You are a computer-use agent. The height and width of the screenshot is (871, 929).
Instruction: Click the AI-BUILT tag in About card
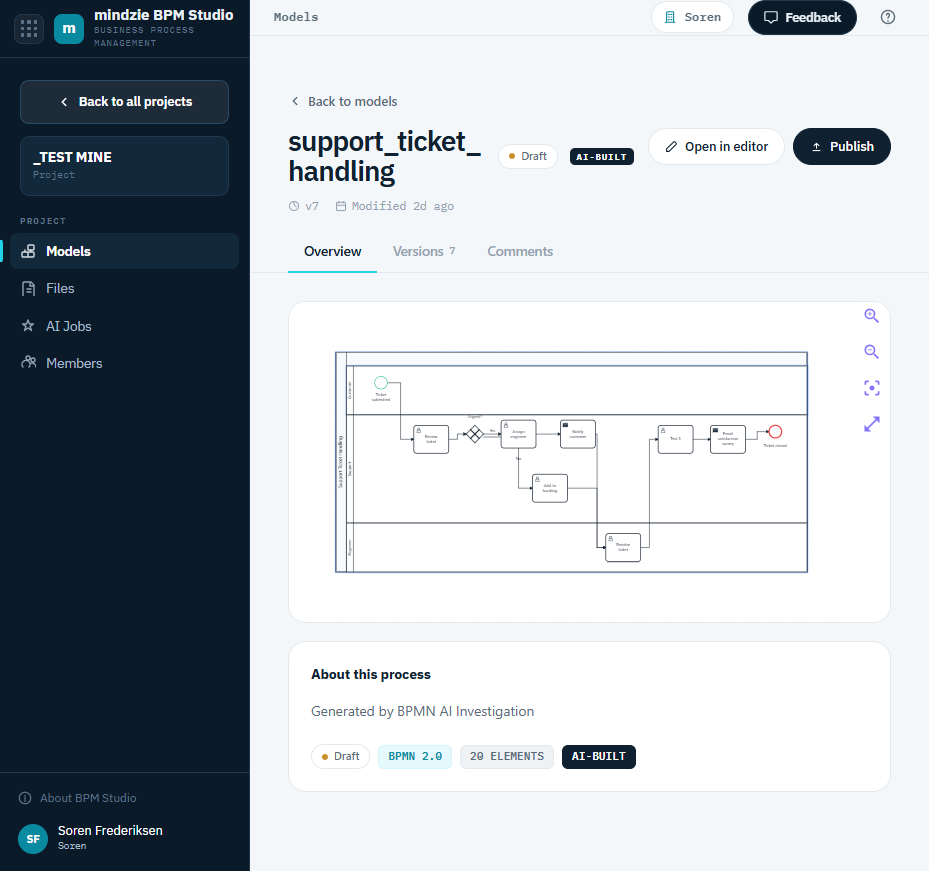tap(598, 757)
